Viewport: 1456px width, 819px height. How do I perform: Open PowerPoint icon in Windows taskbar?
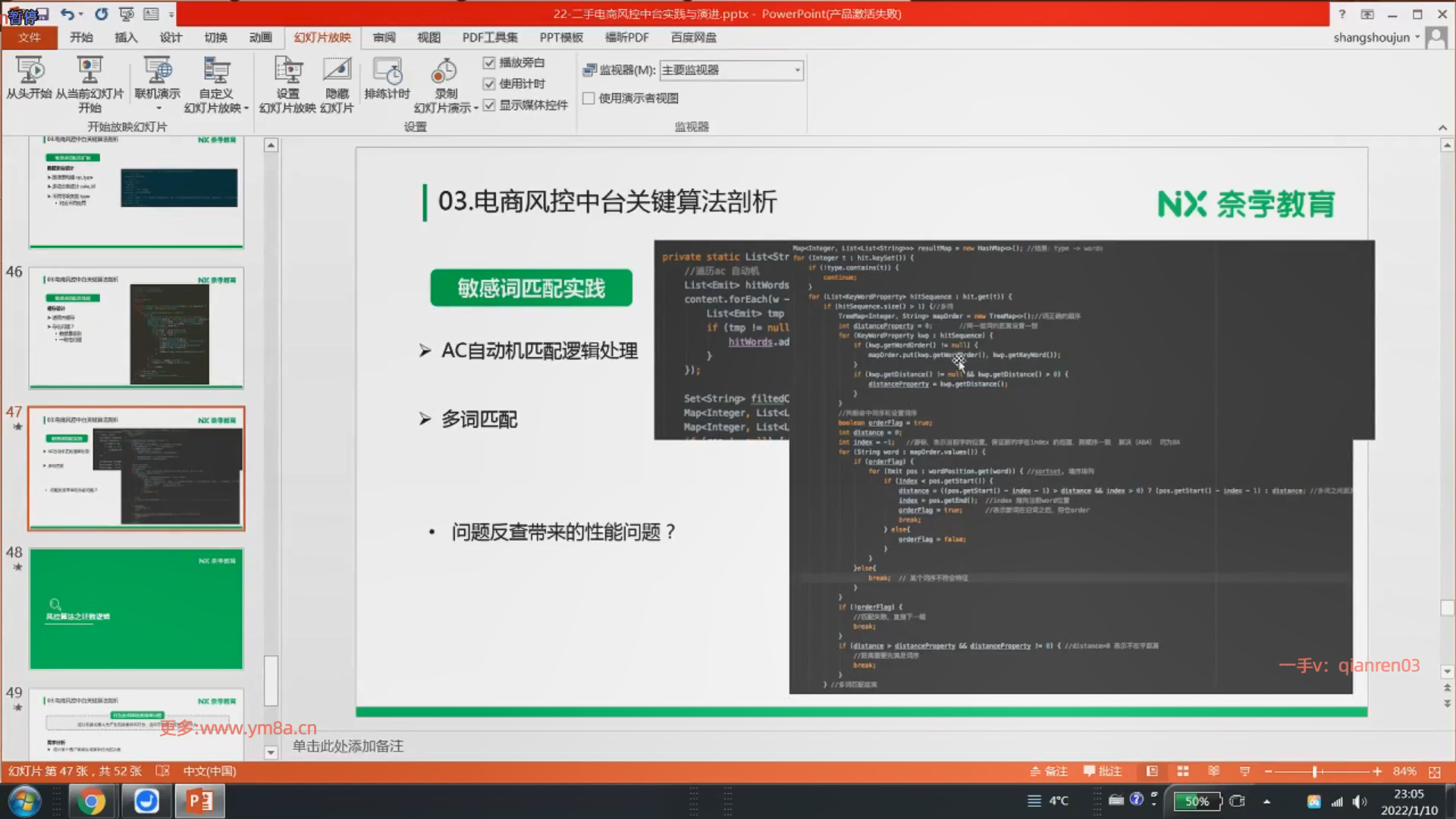(x=200, y=801)
